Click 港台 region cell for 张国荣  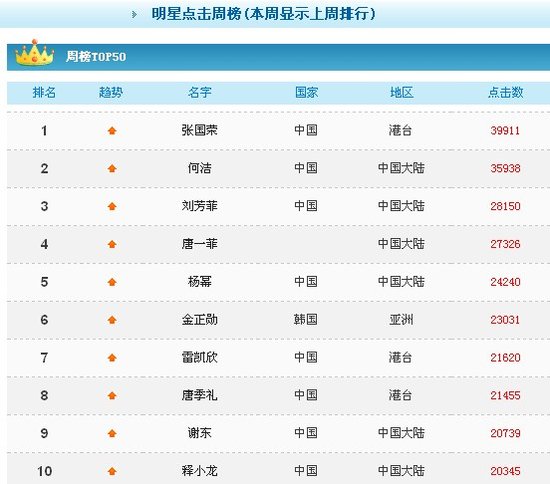400,130
